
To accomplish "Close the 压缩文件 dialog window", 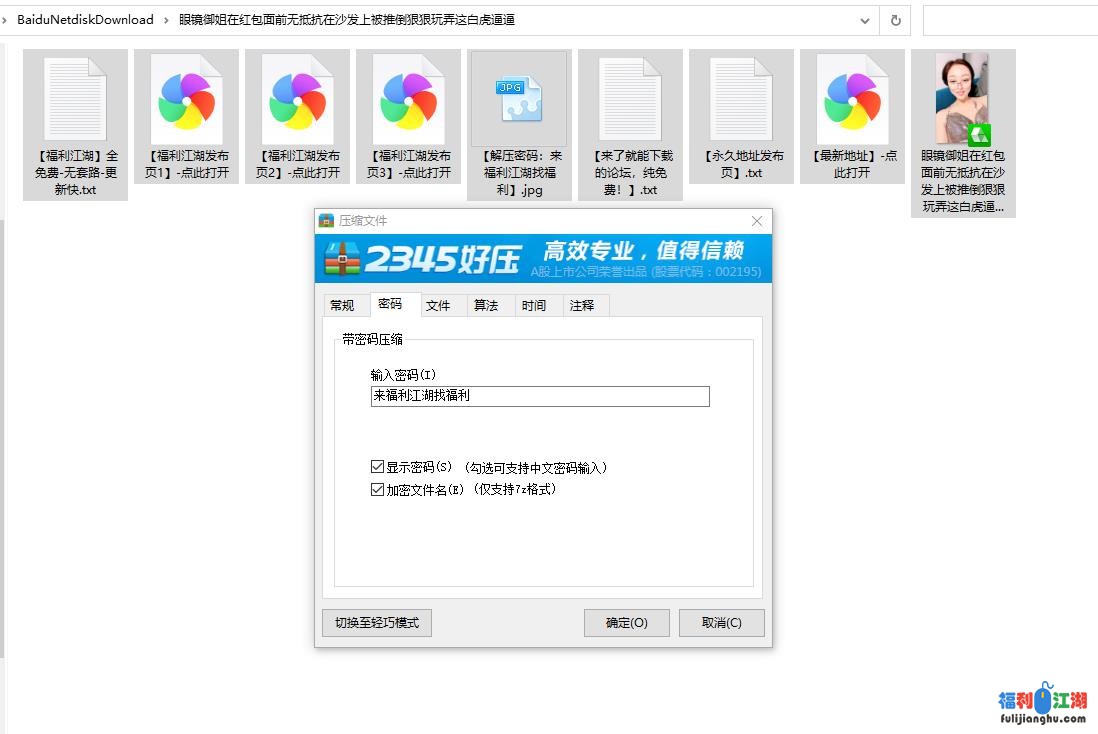I will (x=757, y=221).
